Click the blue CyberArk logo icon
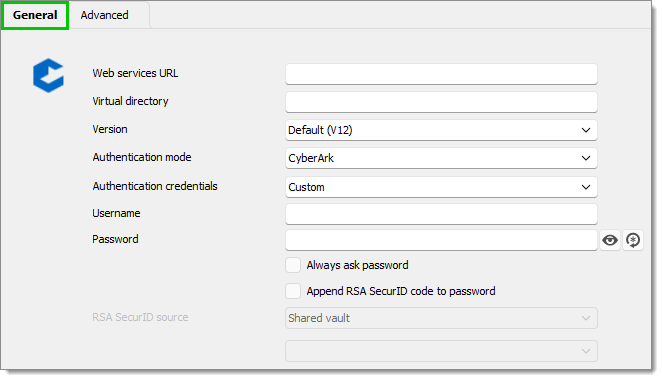 (49, 75)
